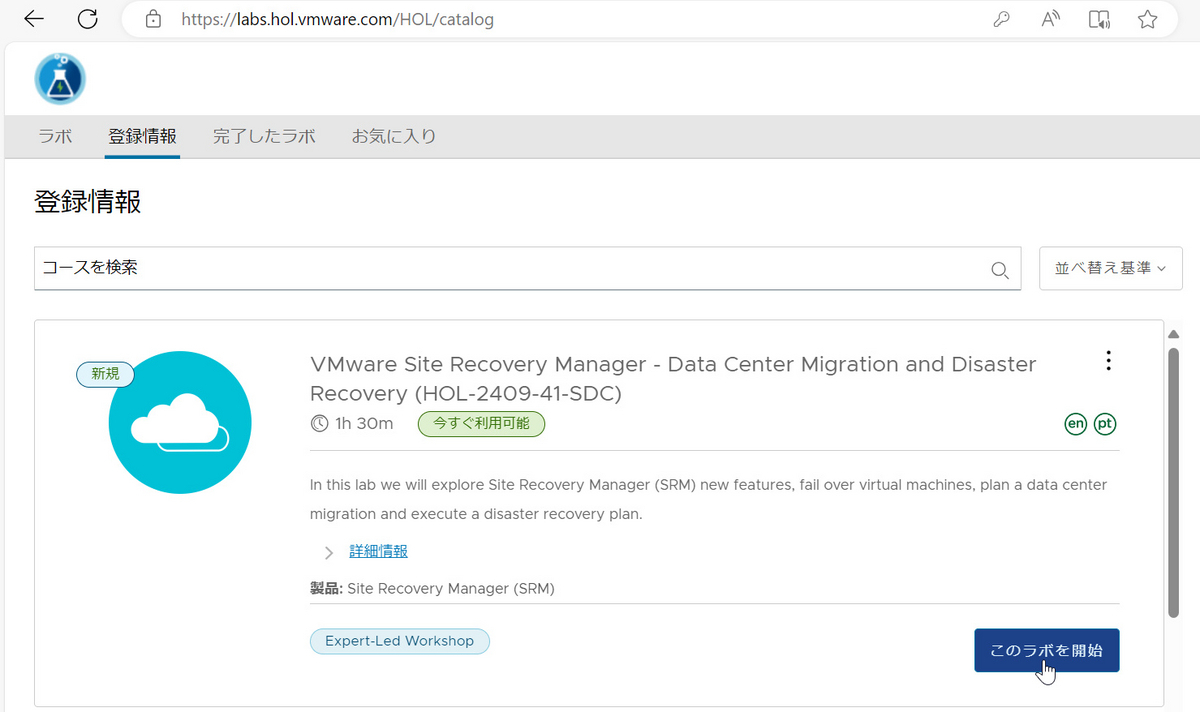Screen dimensions: 1200x712
Task: View site info via the lock icon
Action: click(153, 19)
